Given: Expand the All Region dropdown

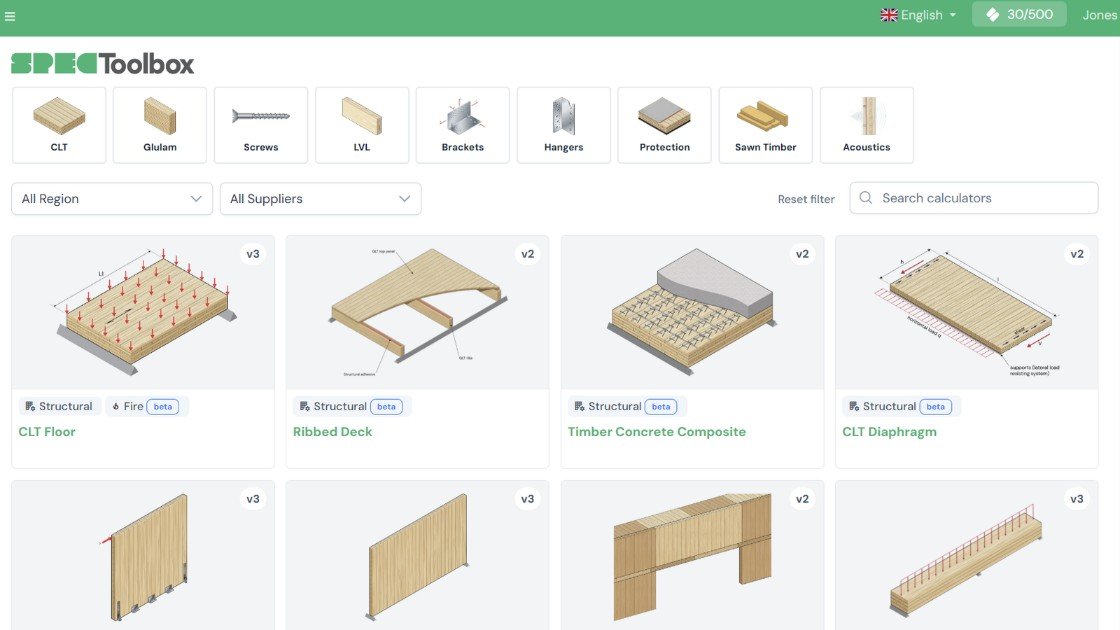Looking at the screenshot, I should point(112,199).
